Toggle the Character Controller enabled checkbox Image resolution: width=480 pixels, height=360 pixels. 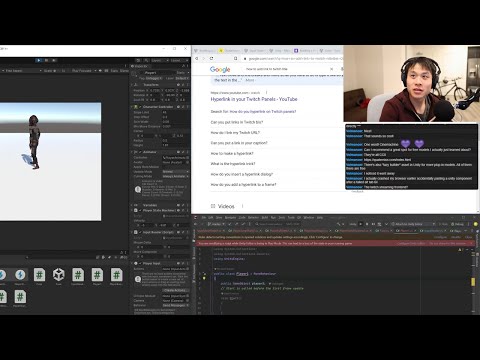pos(140,107)
